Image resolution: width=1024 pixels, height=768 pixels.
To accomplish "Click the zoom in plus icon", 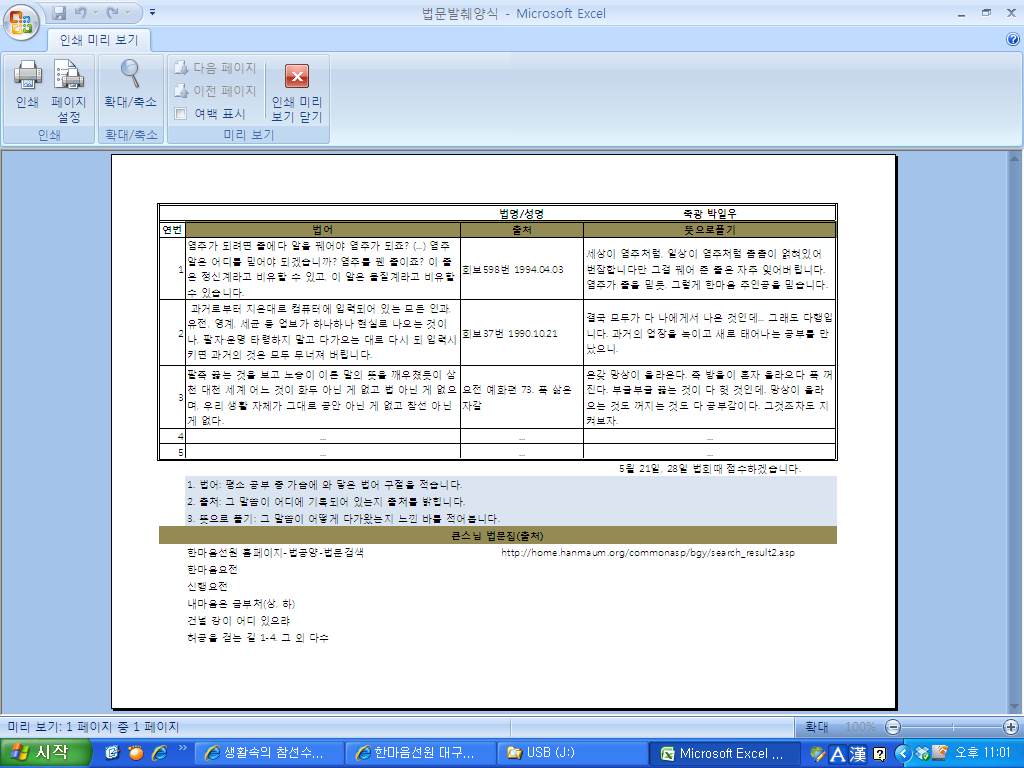I will click(1011, 727).
